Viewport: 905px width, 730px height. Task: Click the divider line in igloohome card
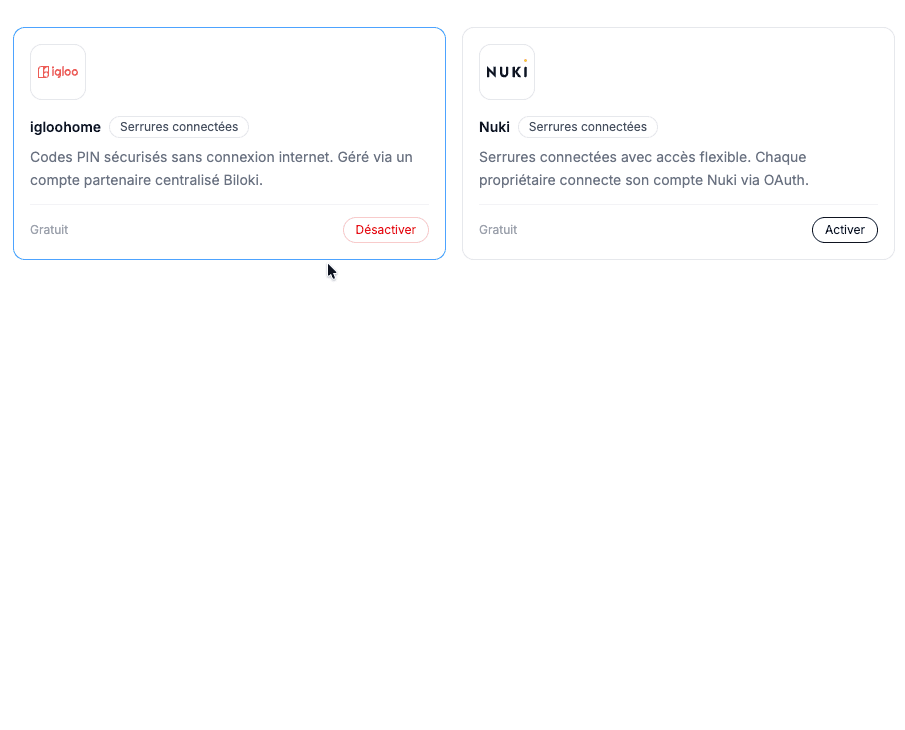click(229, 204)
